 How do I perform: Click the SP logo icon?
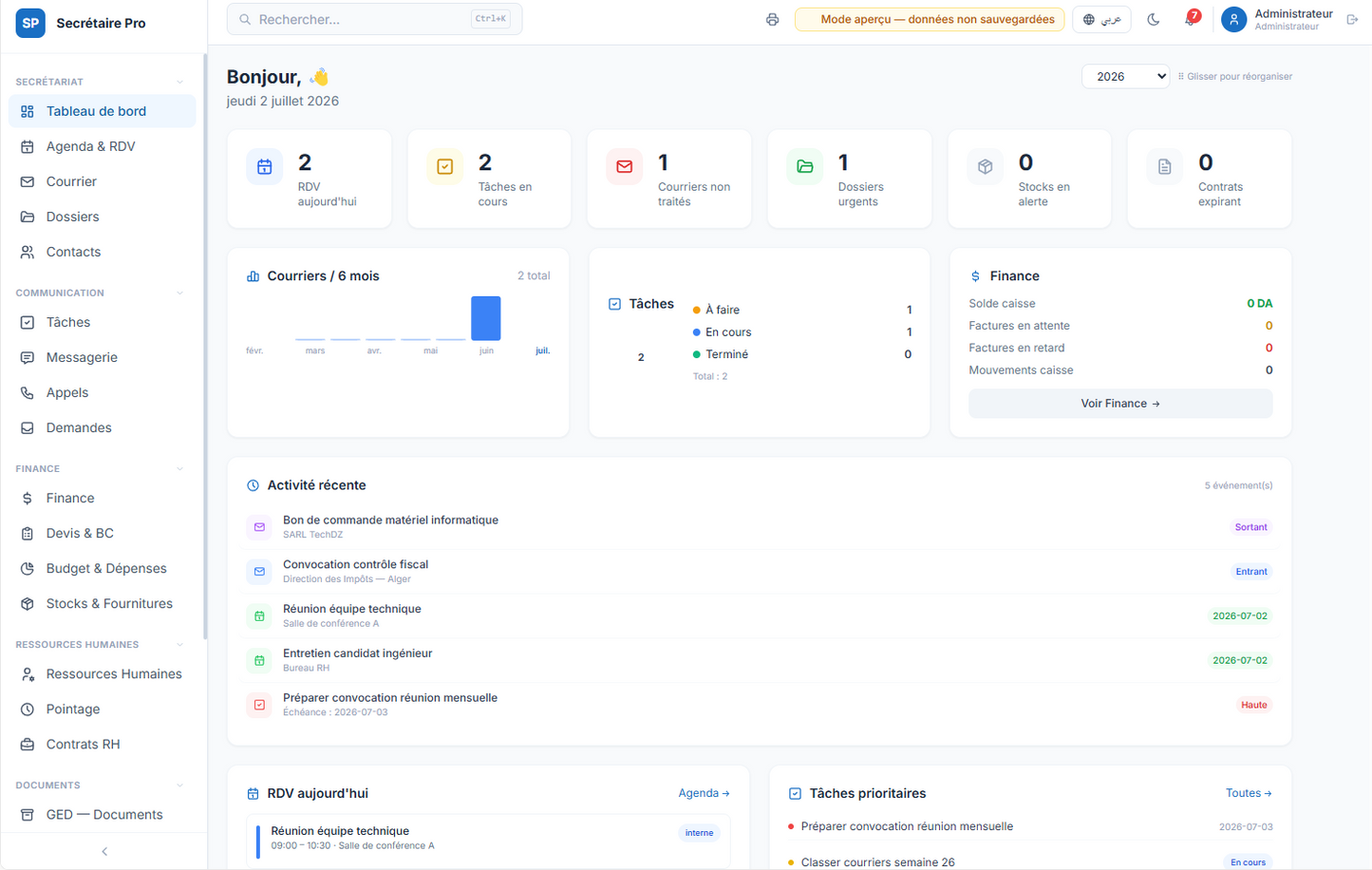point(30,23)
